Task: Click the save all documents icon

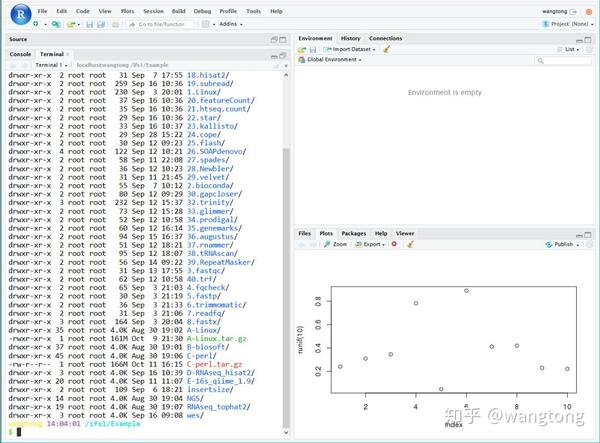Action: click(101, 24)
